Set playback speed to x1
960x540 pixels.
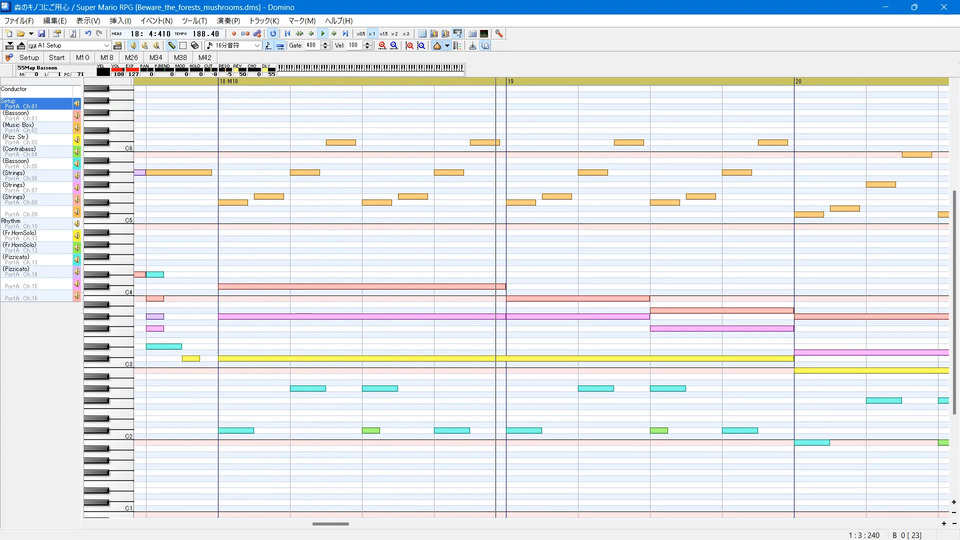click(x=372, y=34)
